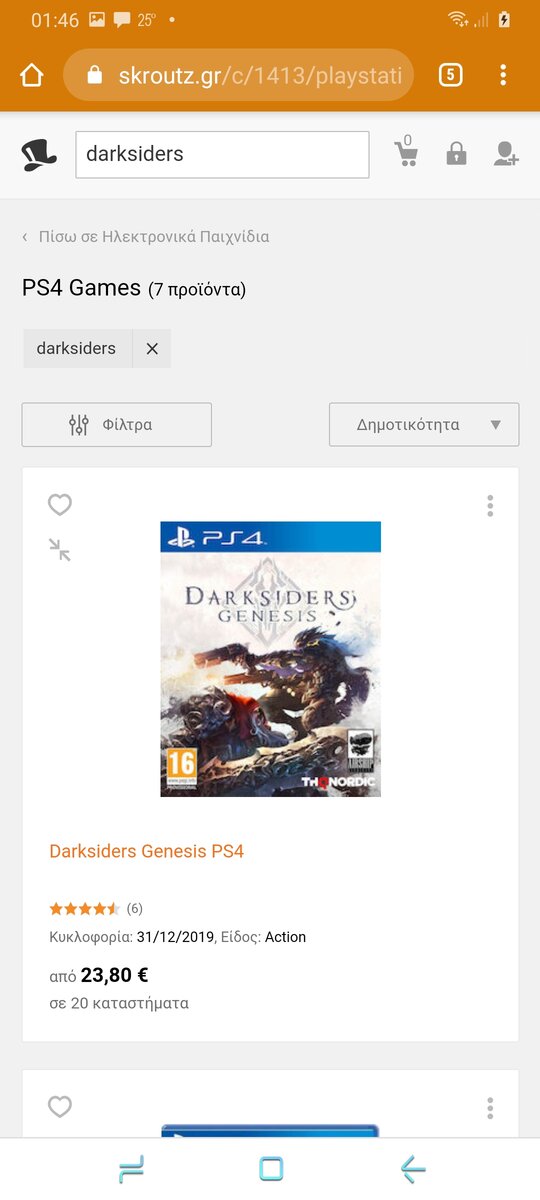Open the add user account icon
The width and height of the screenshot is (540, 1200).
click(506, 154)
